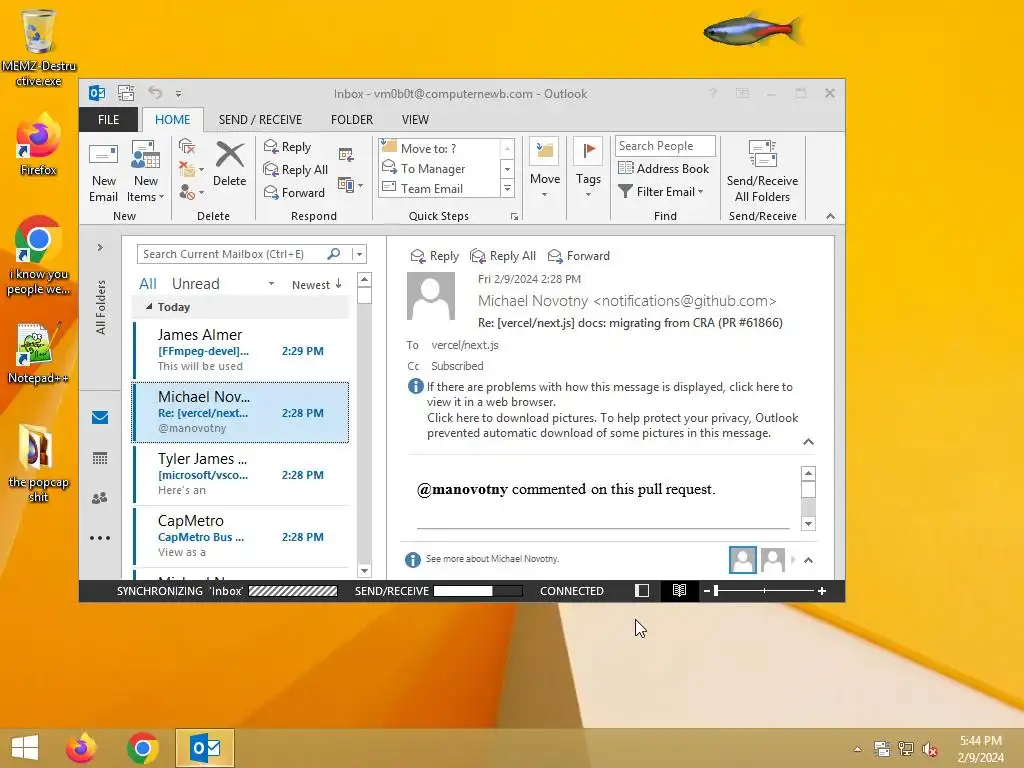This screenshot has height=768, width=1024.
Task: Open the Filter Email dropdown
Action: click(x=661, y=191)
